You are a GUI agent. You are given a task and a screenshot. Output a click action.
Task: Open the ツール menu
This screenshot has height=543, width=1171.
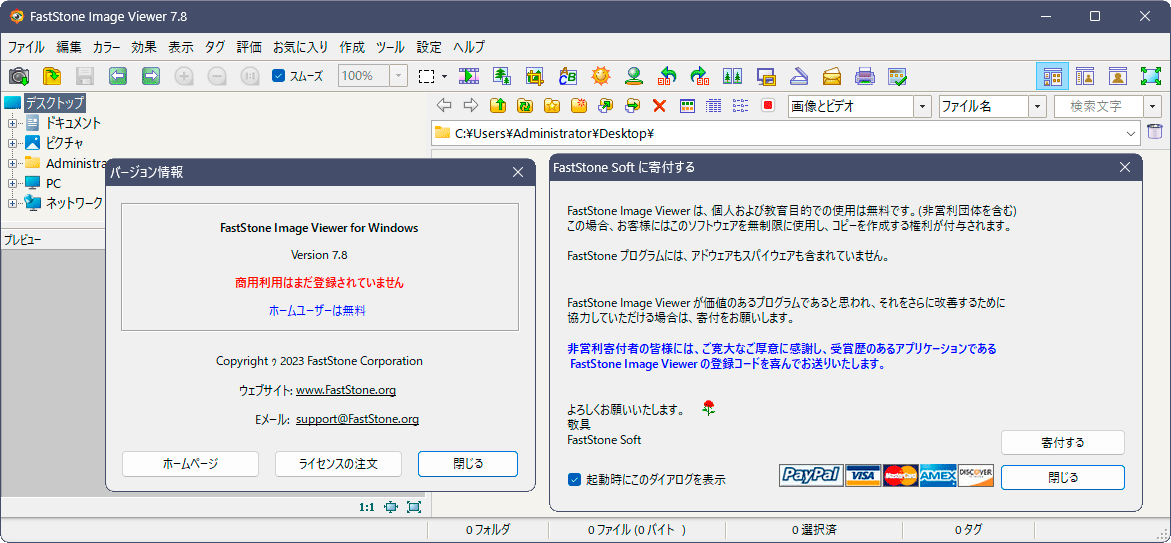click(390, 47)
